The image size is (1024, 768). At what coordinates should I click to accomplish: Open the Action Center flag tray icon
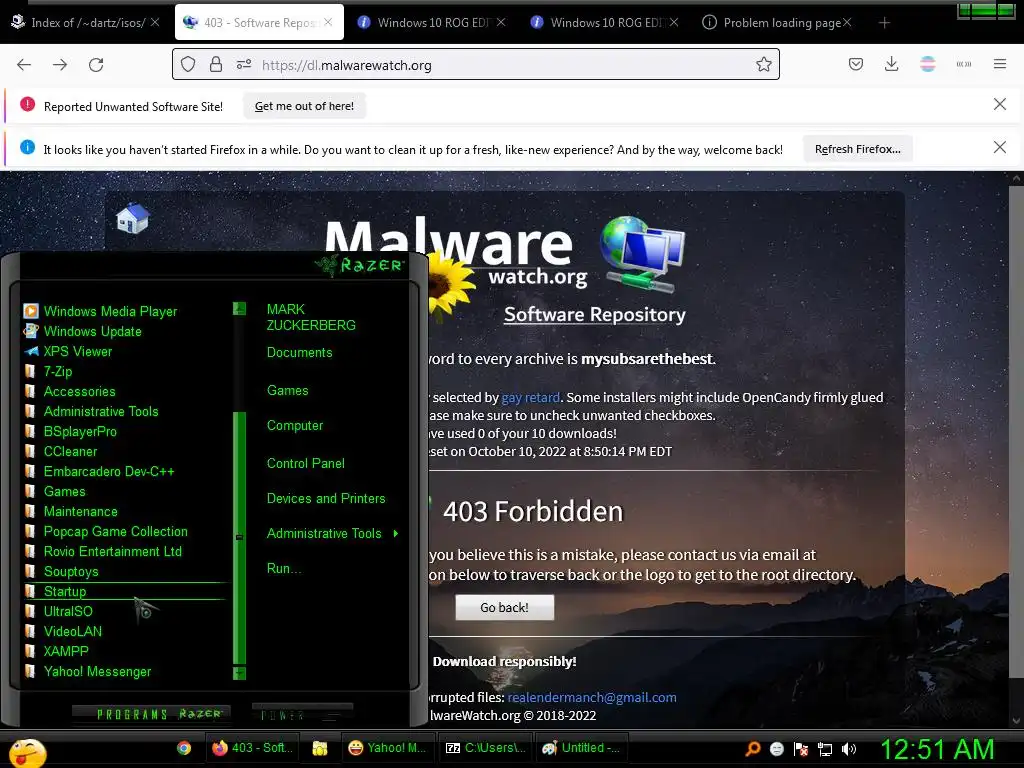[x=801, y=749]
